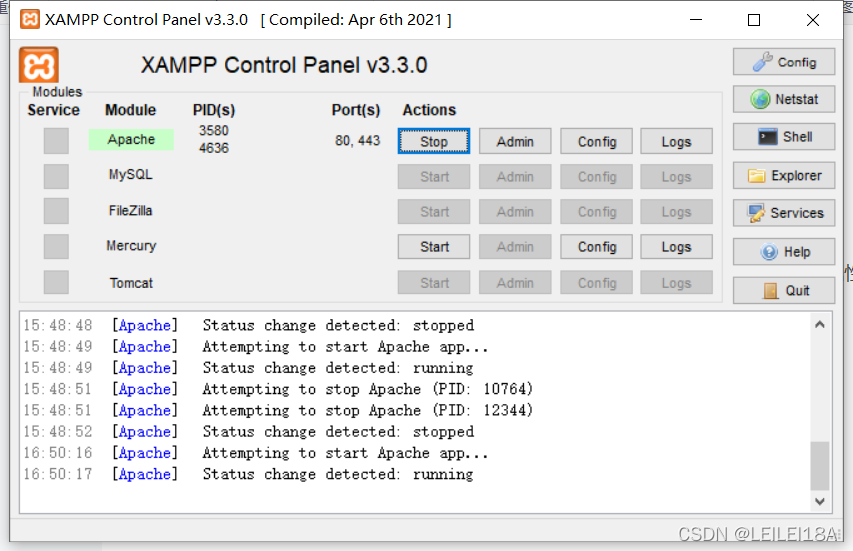
Task: Open Mercury Admin button
Action: 515,246
